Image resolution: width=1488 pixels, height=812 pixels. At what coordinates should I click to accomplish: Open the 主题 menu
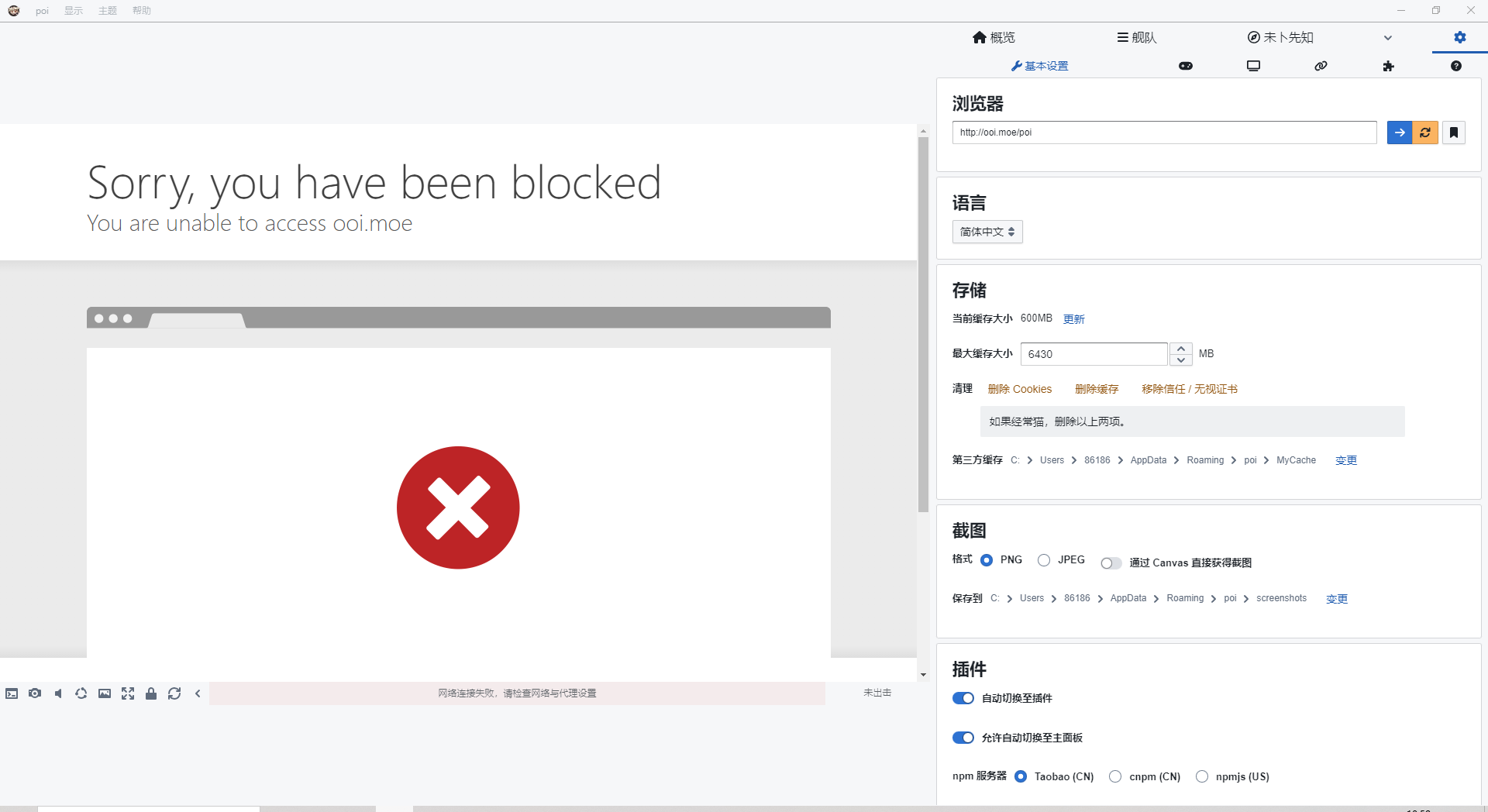click(x=108, y=11)
